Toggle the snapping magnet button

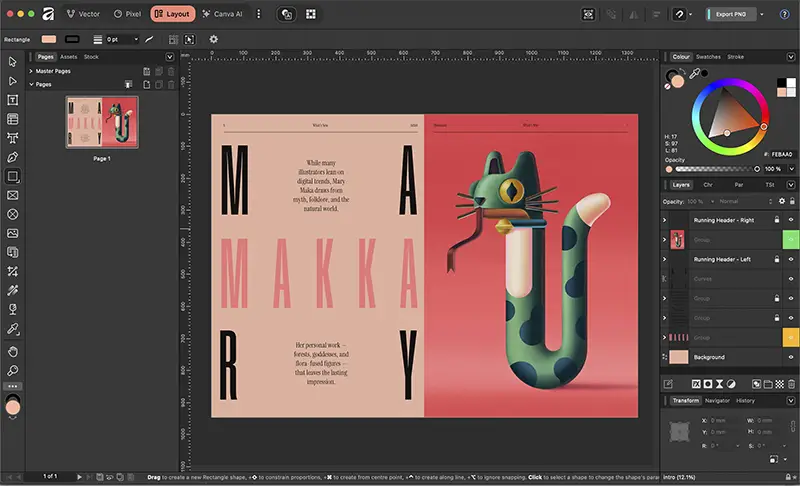pos(679,14)
